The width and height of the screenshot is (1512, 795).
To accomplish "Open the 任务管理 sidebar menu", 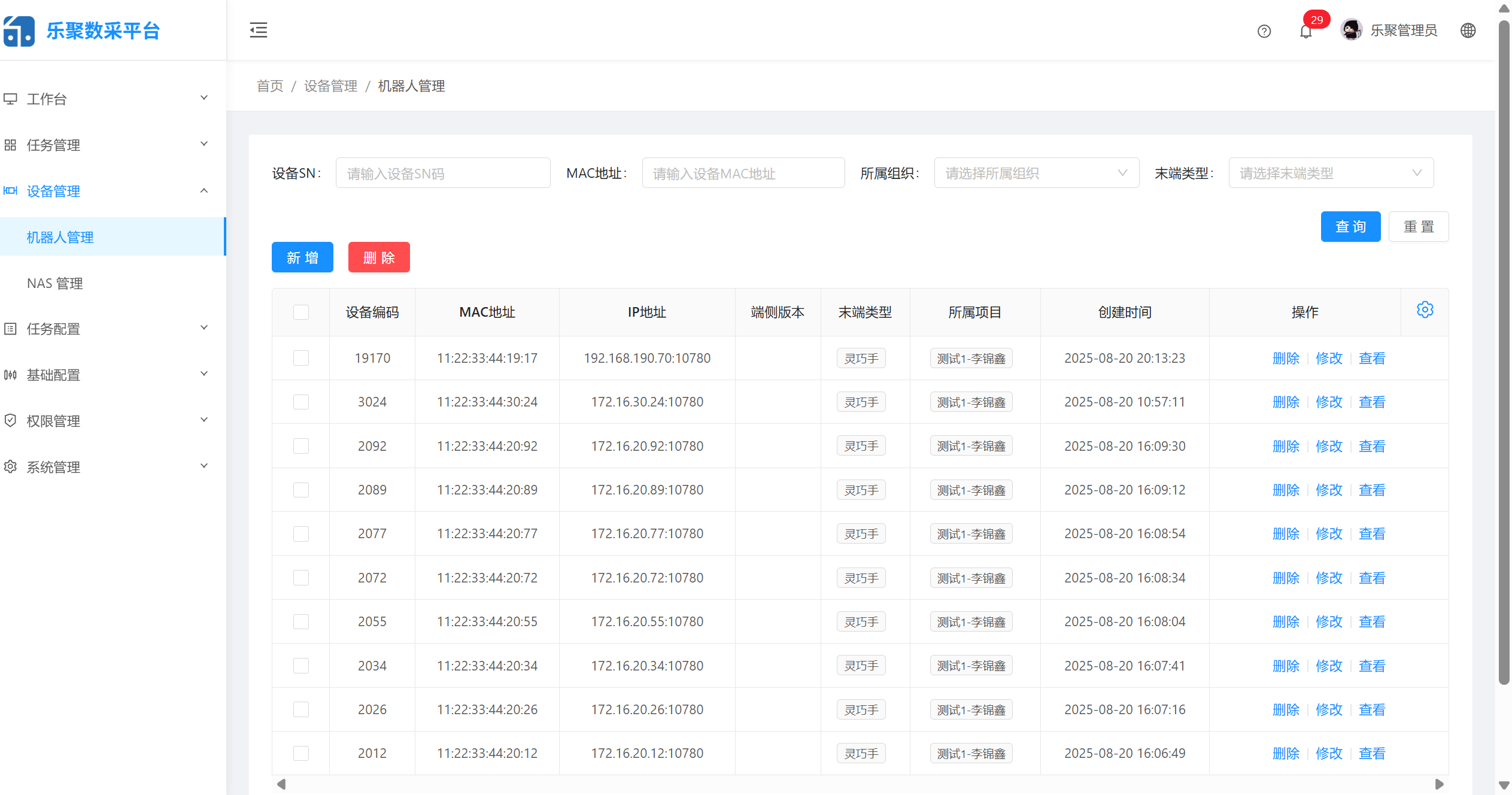I will [x=53, y=144].
